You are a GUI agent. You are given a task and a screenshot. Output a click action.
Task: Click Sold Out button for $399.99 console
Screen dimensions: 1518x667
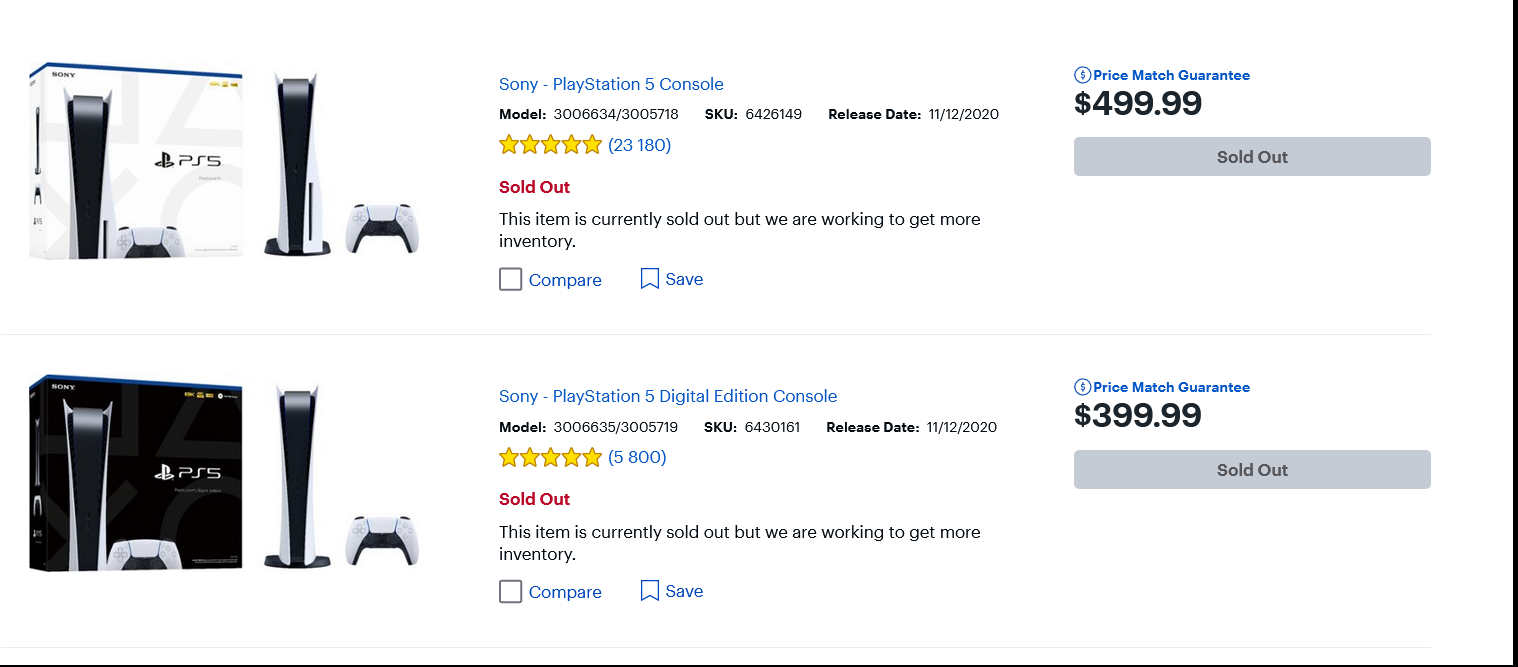1252,470
